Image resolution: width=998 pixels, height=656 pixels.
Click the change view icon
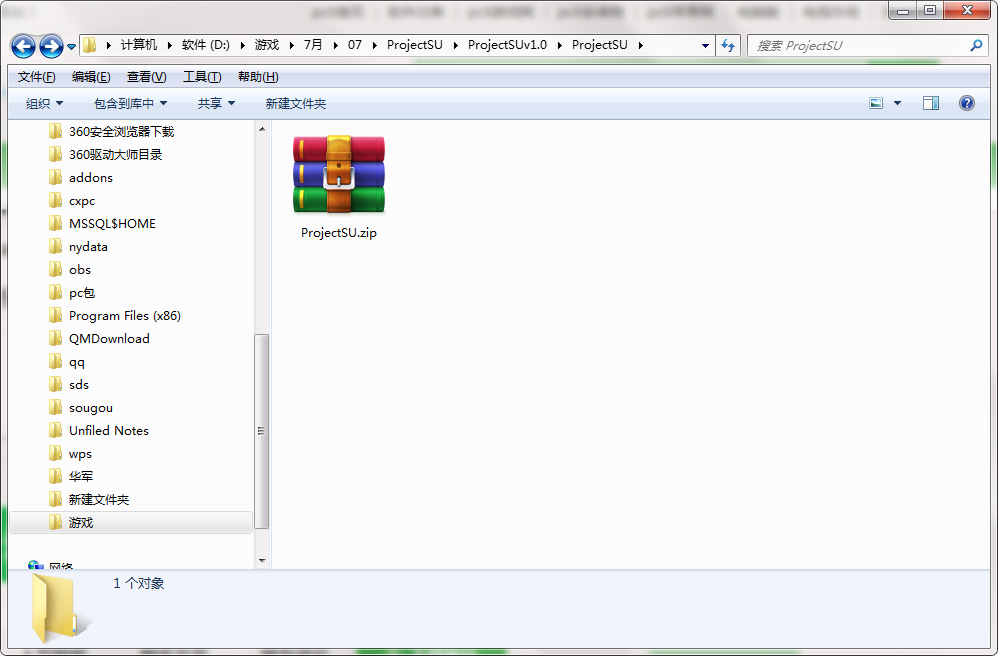tap(876, 103)
